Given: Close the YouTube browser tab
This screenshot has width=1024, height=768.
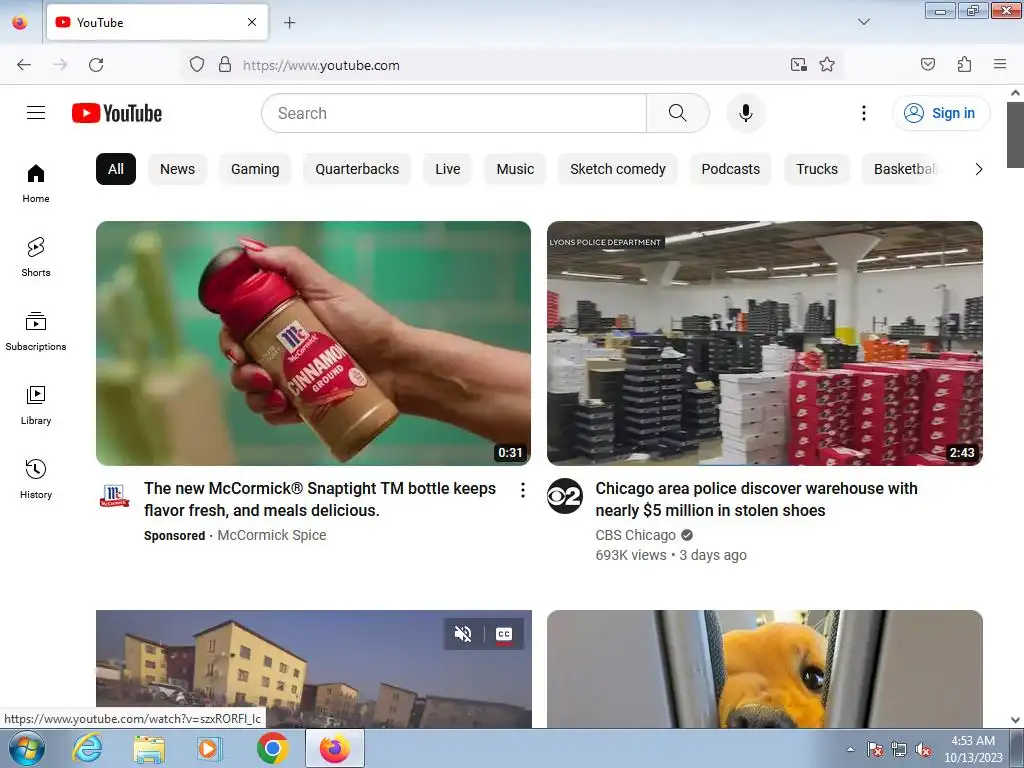Looking at the screenshot, I should tap(252, 22).
